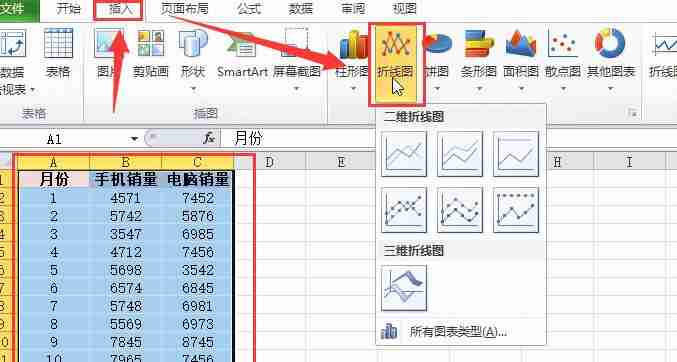Select column E header
The width and height of the screenshot is (677, 362).
[x=341, y=162]
